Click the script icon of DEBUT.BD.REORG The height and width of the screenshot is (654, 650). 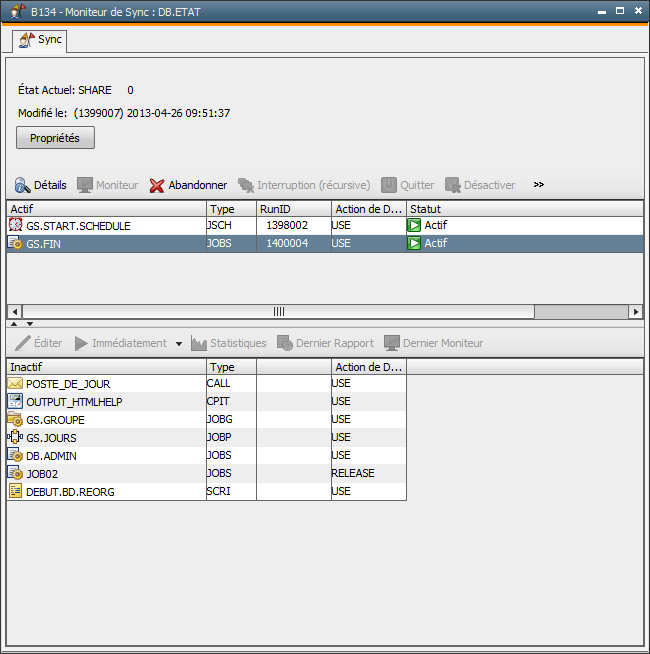[15, 491]
